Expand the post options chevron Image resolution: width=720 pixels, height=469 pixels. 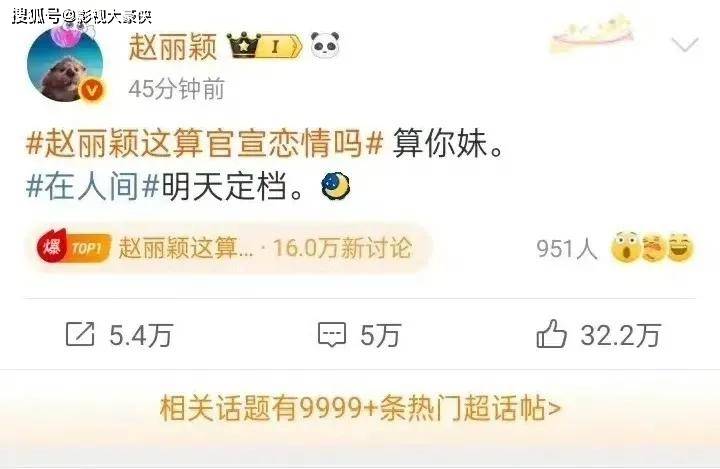tap(685, 45)
